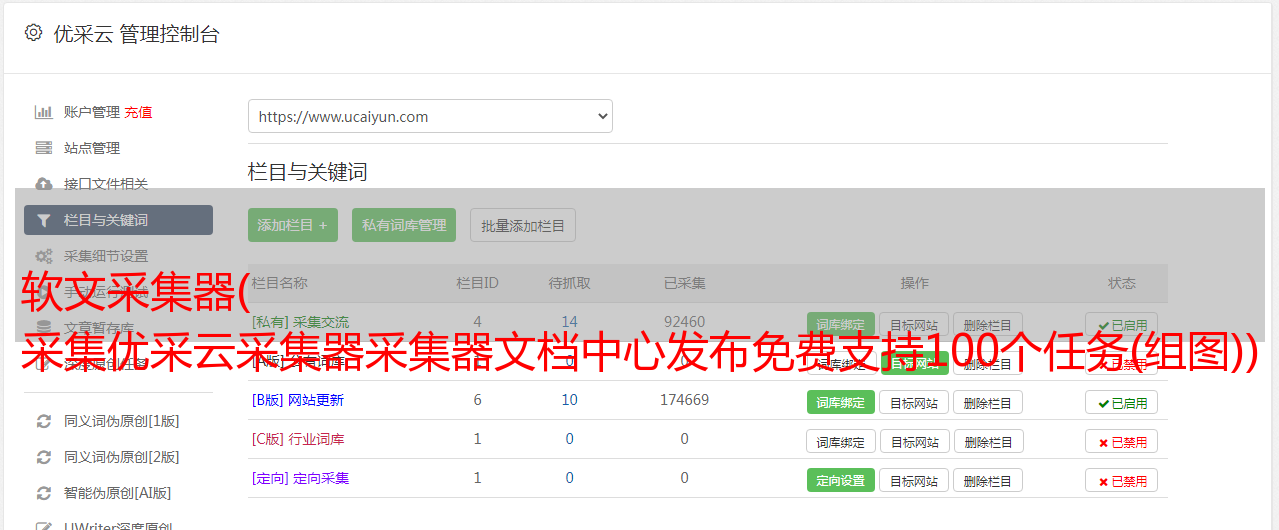
Task: Click the refresh icon for 同义词伪原创[1版]
Action: coord(43,421)
